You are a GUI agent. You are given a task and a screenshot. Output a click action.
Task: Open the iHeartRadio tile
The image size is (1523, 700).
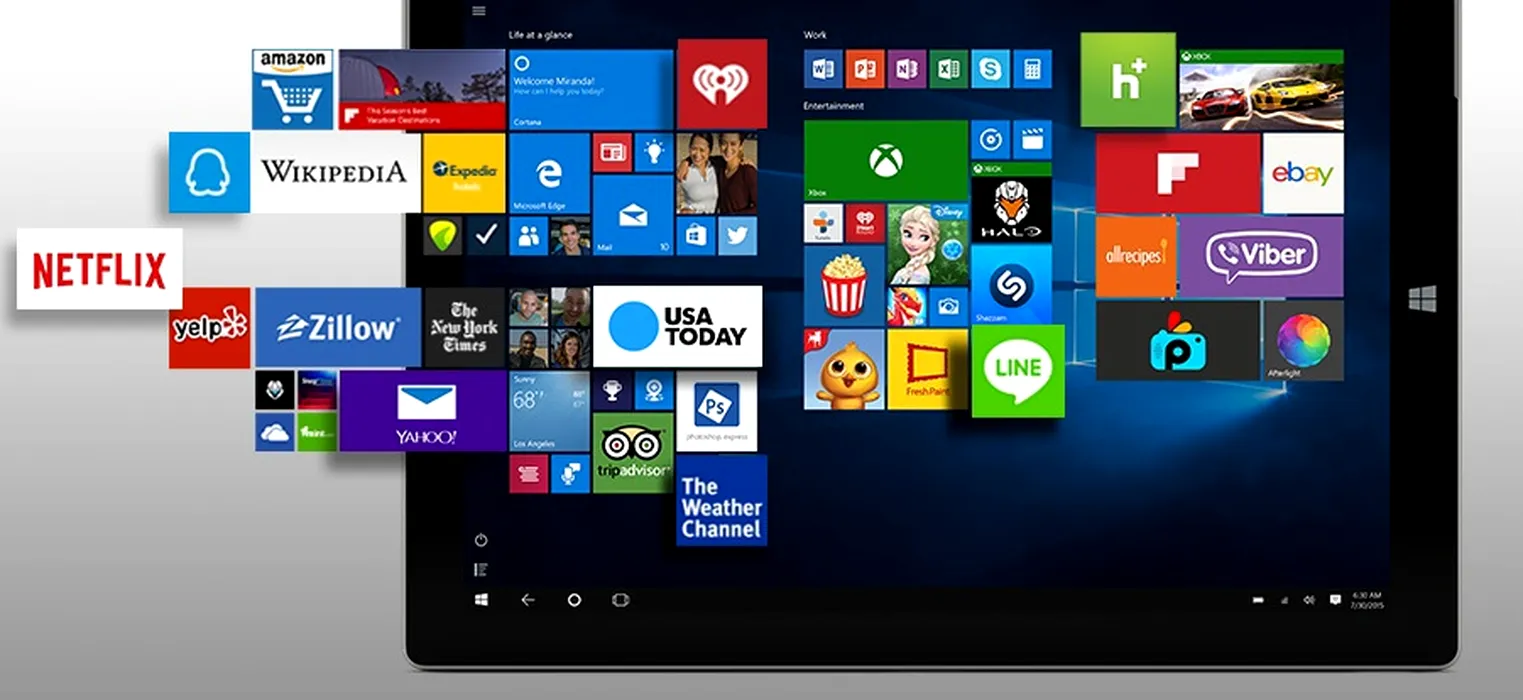pyautogui.click(x=722, y=84)
